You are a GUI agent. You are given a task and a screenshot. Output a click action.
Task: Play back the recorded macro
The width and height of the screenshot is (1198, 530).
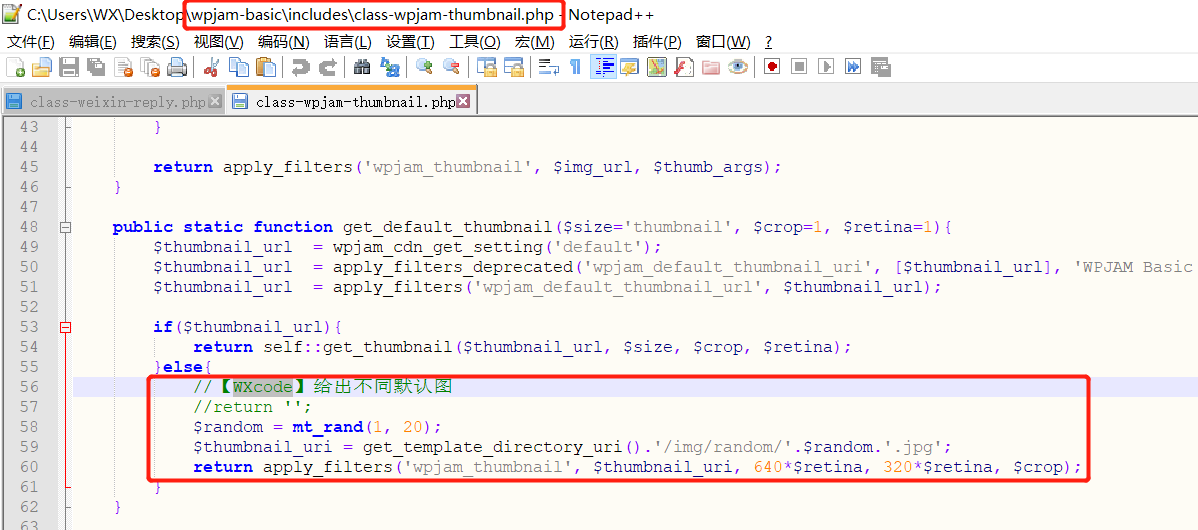tap(826, 67)
